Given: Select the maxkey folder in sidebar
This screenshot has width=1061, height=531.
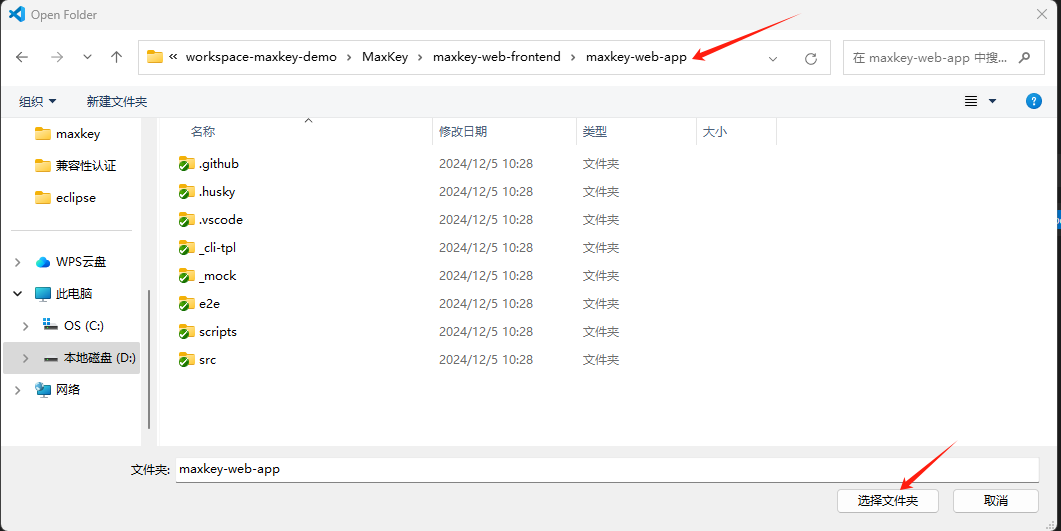Looking at the screenshot, I should [x=68, y=134].
